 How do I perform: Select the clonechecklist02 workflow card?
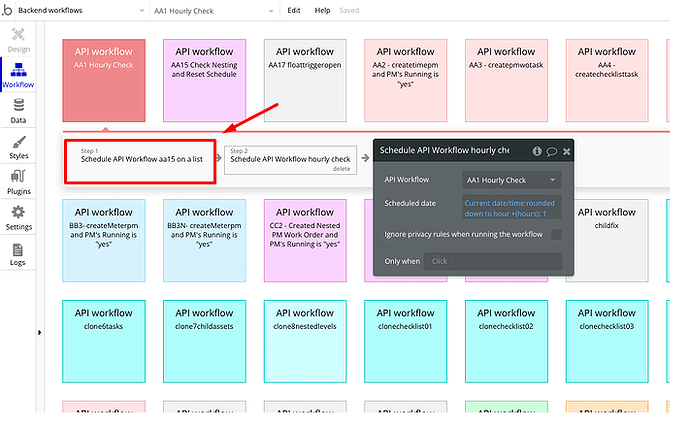pos(506,342)
